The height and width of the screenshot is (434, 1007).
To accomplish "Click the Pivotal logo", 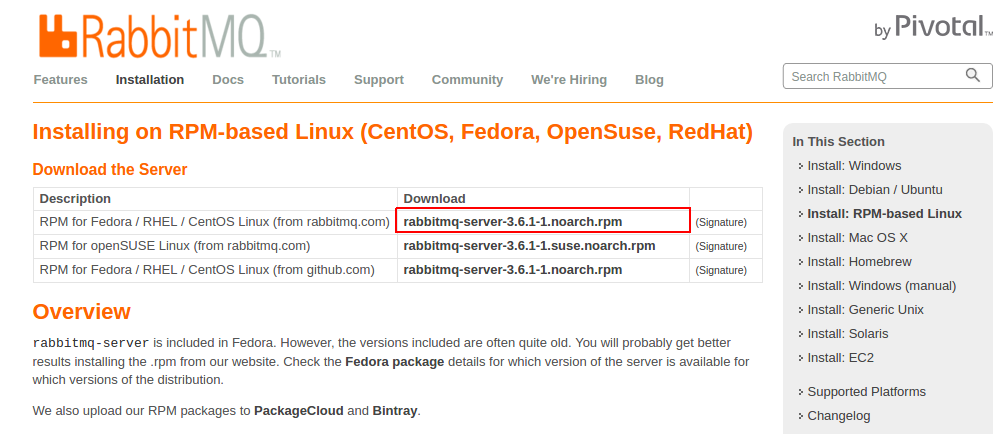I will tap(933, 27).
